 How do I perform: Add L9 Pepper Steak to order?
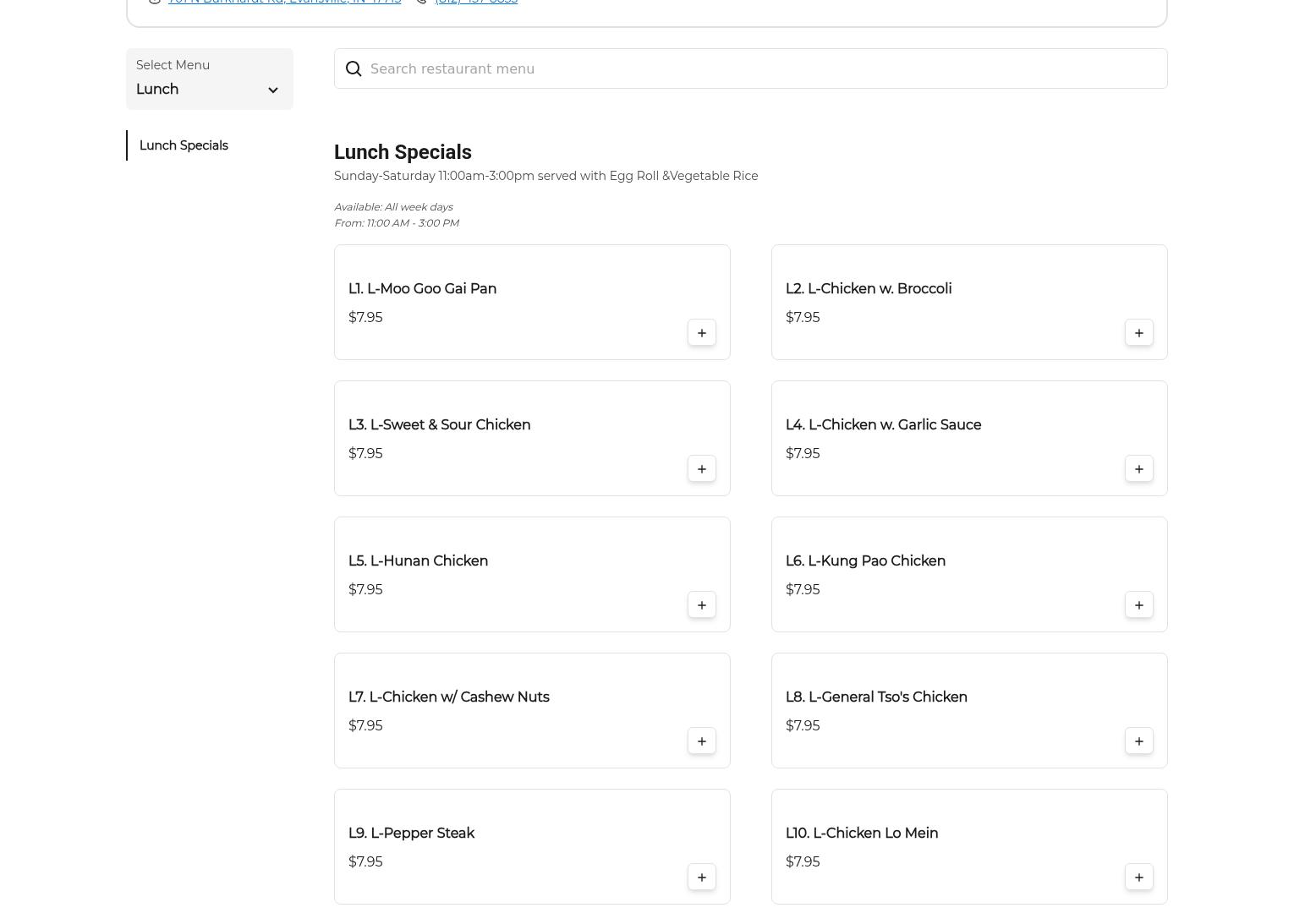click(701, 878)
